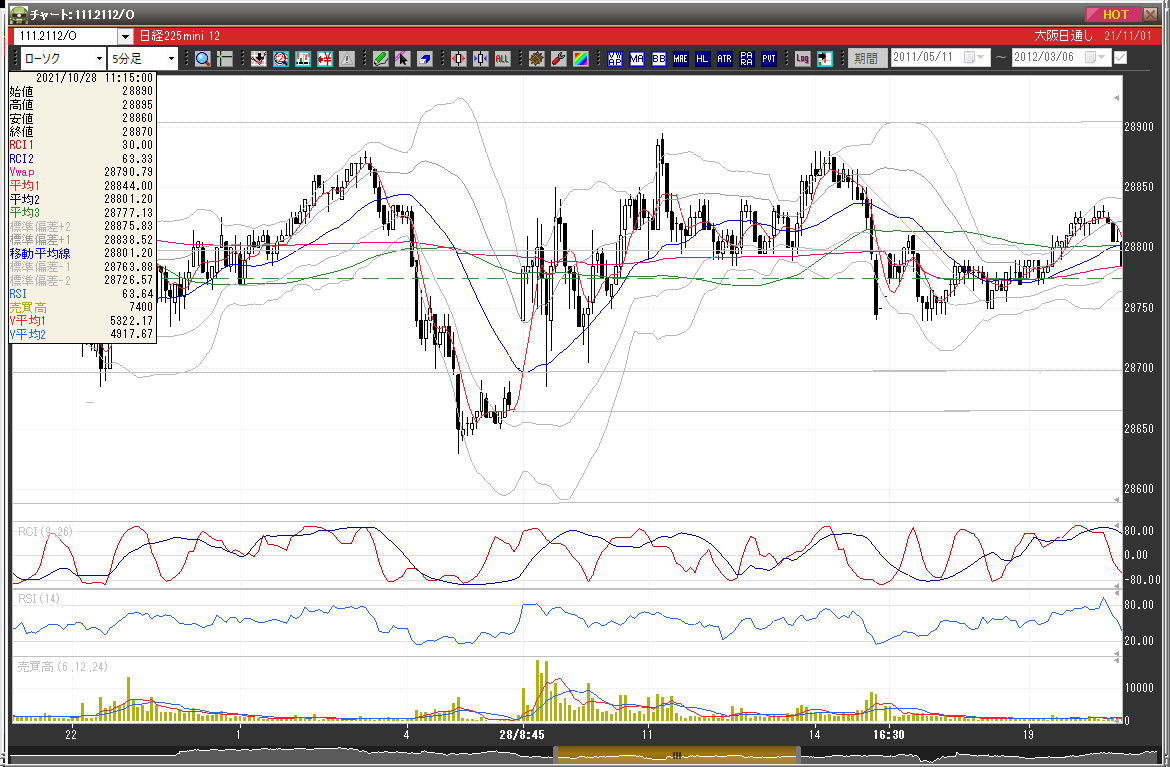Toggle the PVT pivot indicator icon
The width and height of the screenshot is (1170, 767).
(x=769, y=58)
